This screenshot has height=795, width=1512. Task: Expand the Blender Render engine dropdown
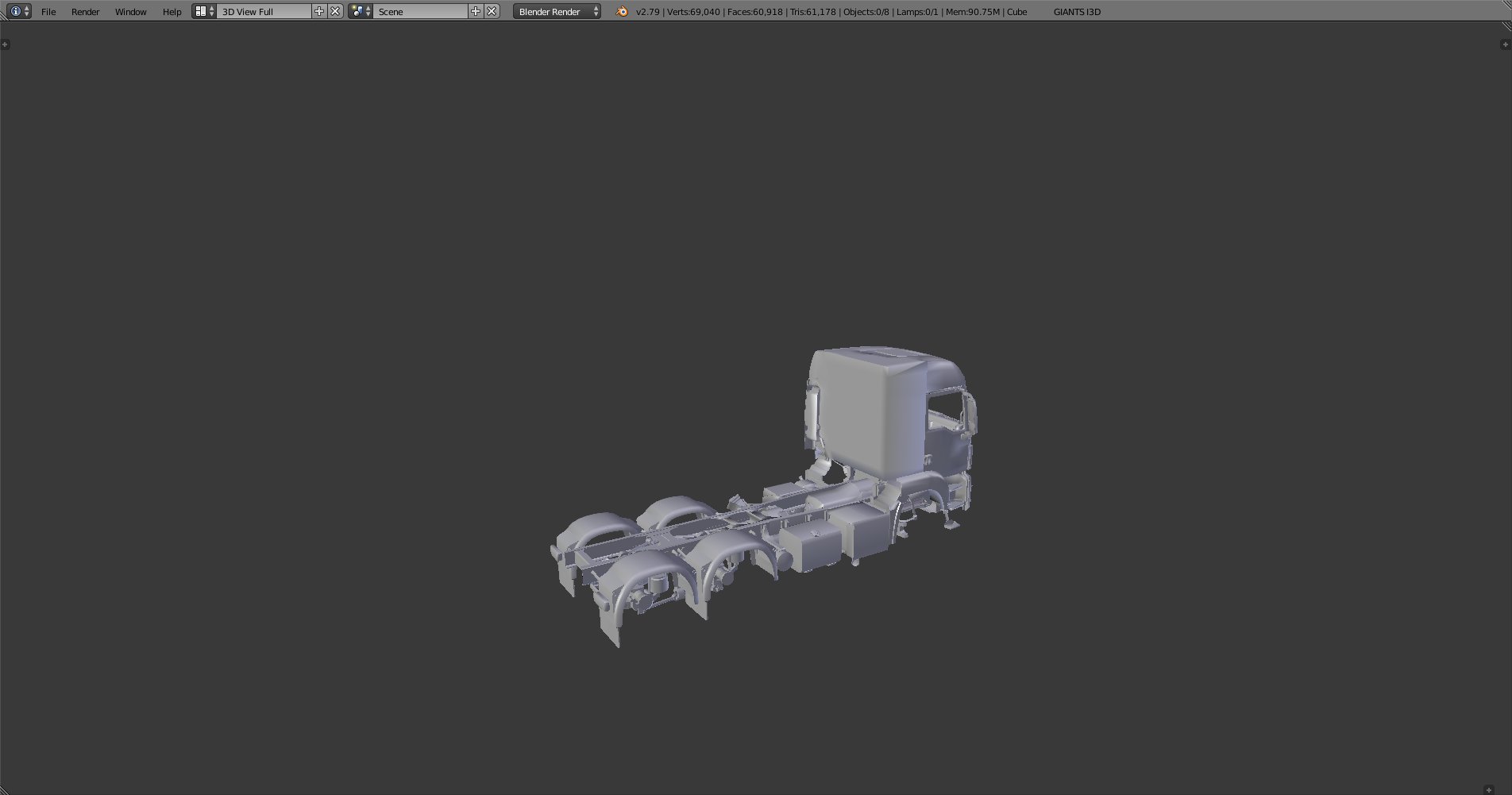pyautogui.click(x=557, y=12)
